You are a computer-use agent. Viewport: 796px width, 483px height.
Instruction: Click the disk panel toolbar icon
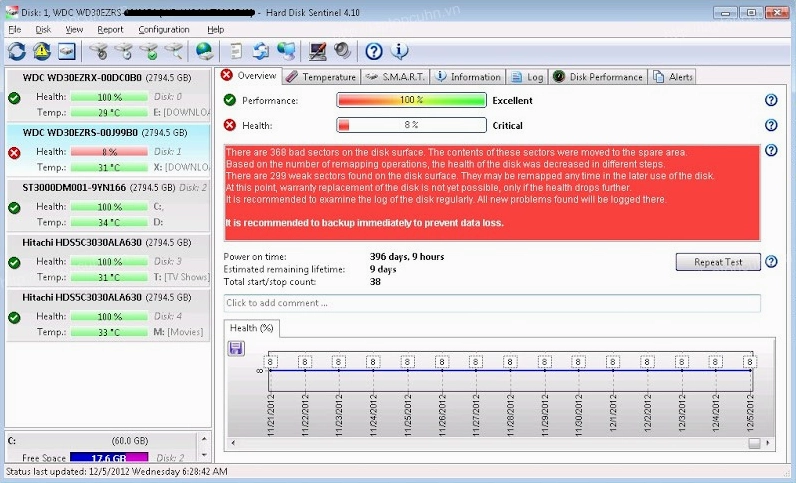click(67, 51)
